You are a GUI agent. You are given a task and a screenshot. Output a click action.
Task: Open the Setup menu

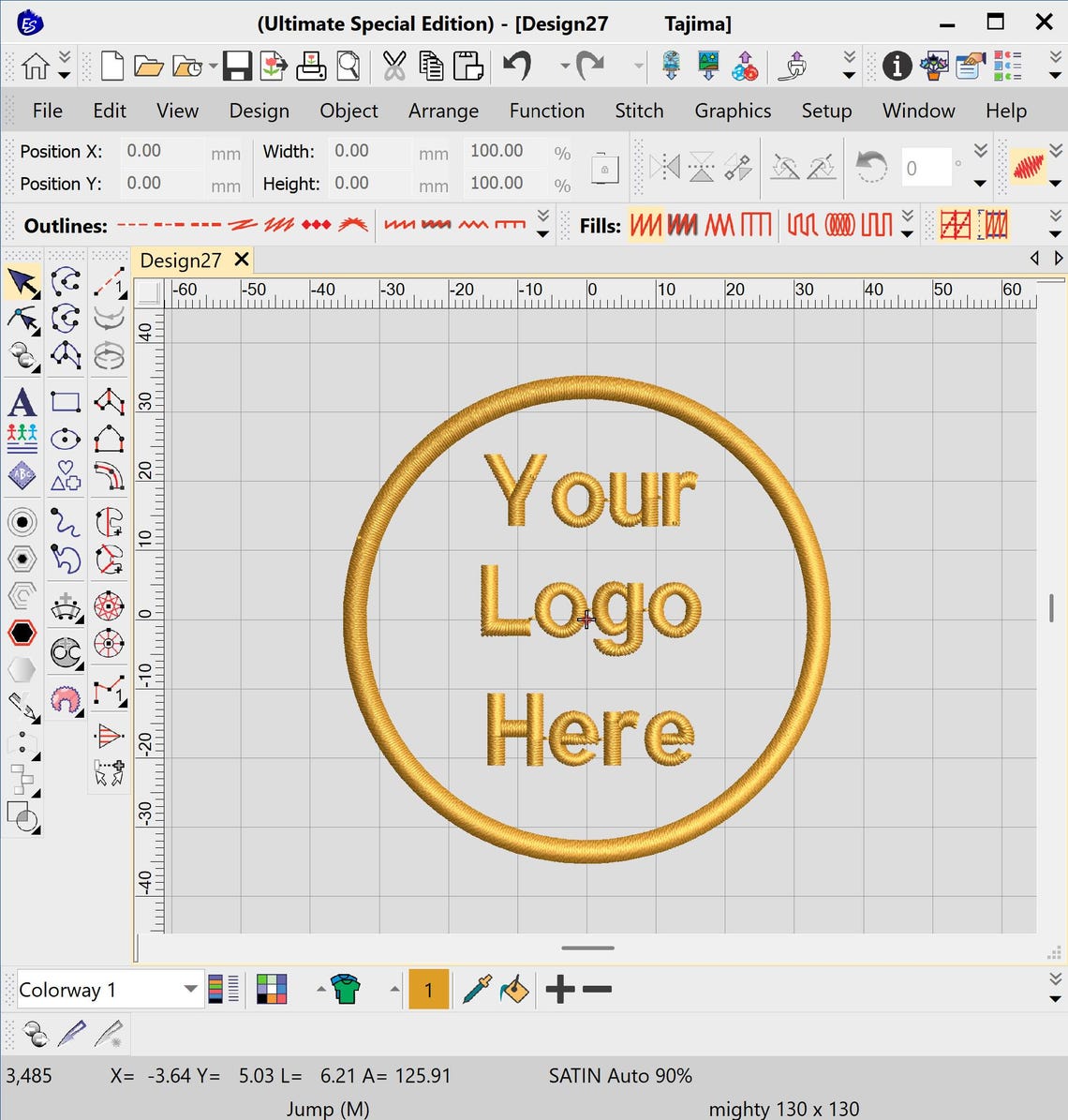coord(826,111)
